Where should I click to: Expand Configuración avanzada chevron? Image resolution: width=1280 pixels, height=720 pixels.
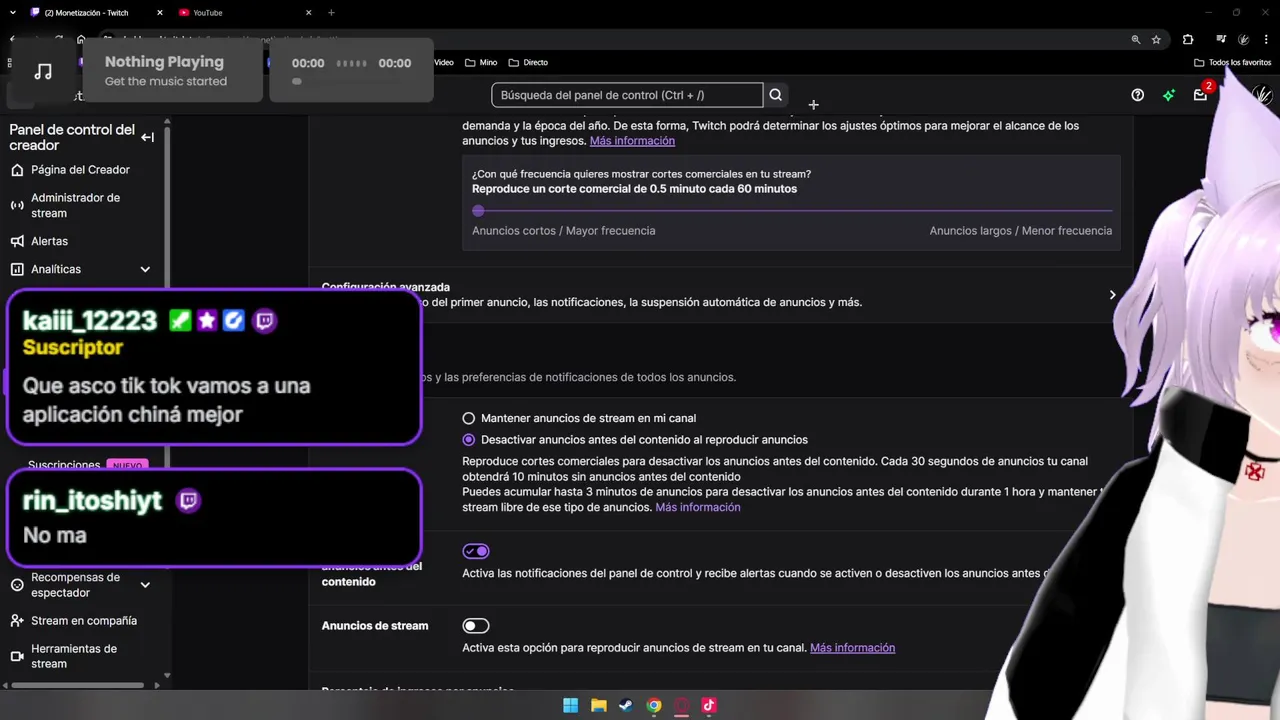click(1112, 295)
